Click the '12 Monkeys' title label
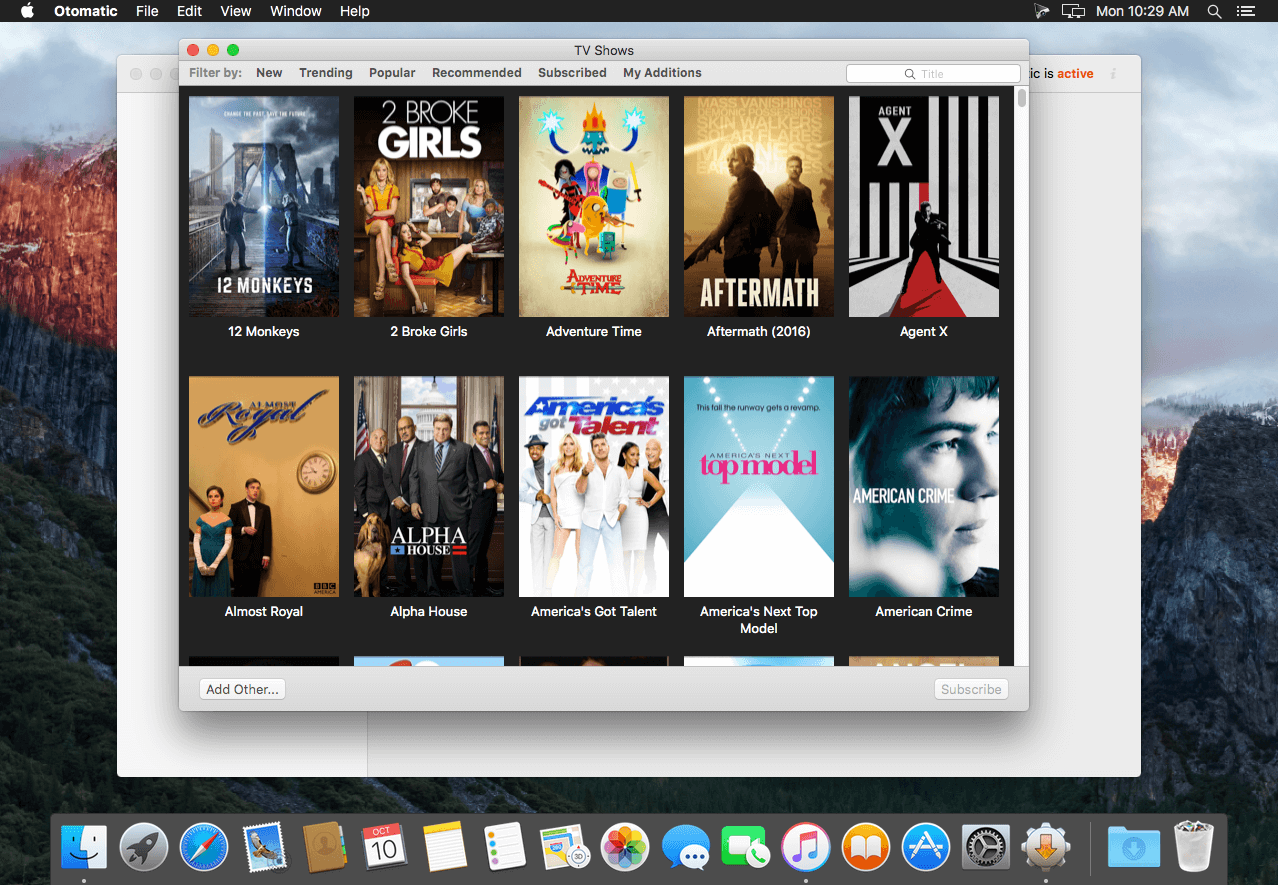1278x885 pixels. point(264,331)
